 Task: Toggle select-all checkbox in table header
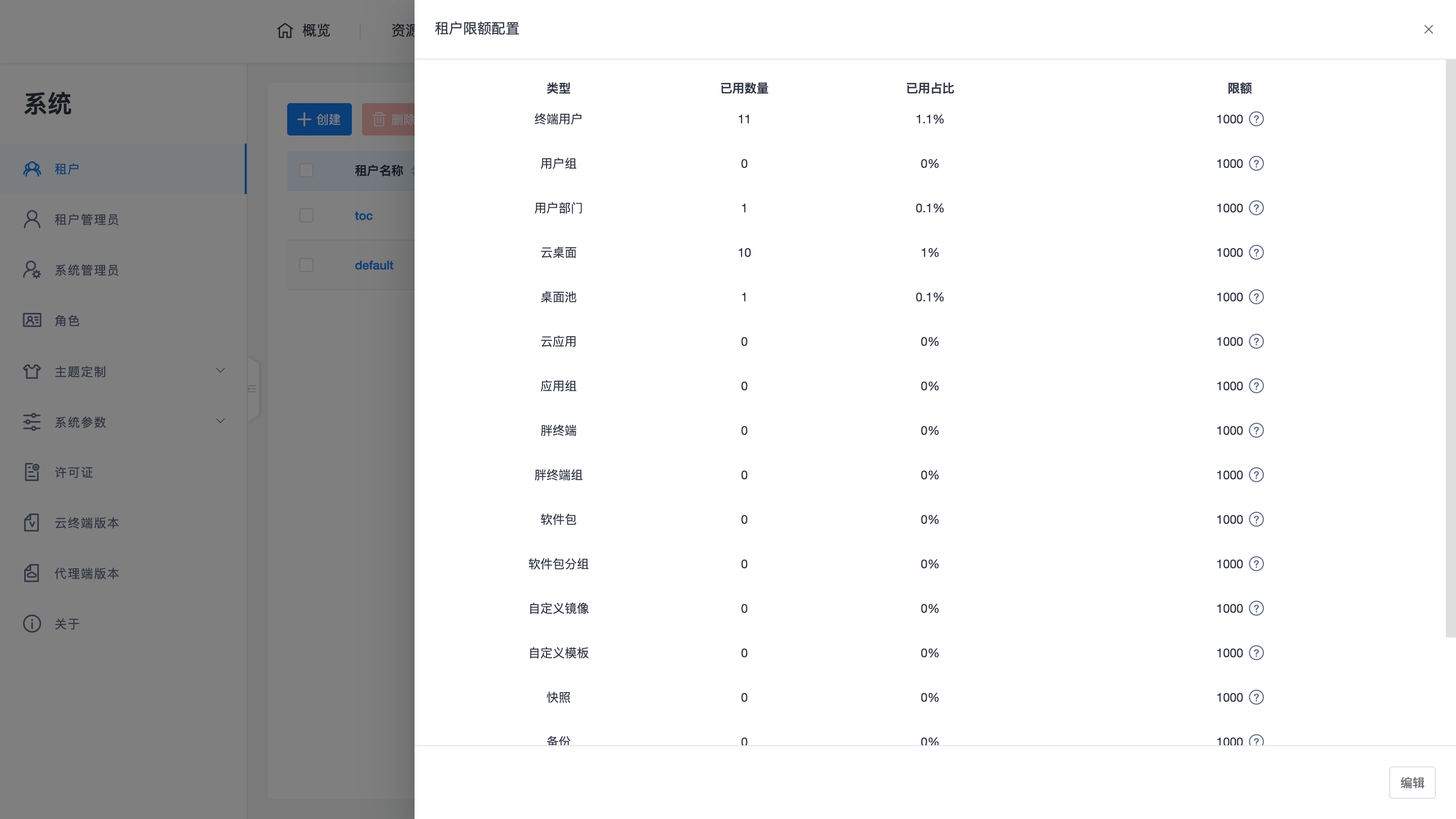(x=306, y=170)
